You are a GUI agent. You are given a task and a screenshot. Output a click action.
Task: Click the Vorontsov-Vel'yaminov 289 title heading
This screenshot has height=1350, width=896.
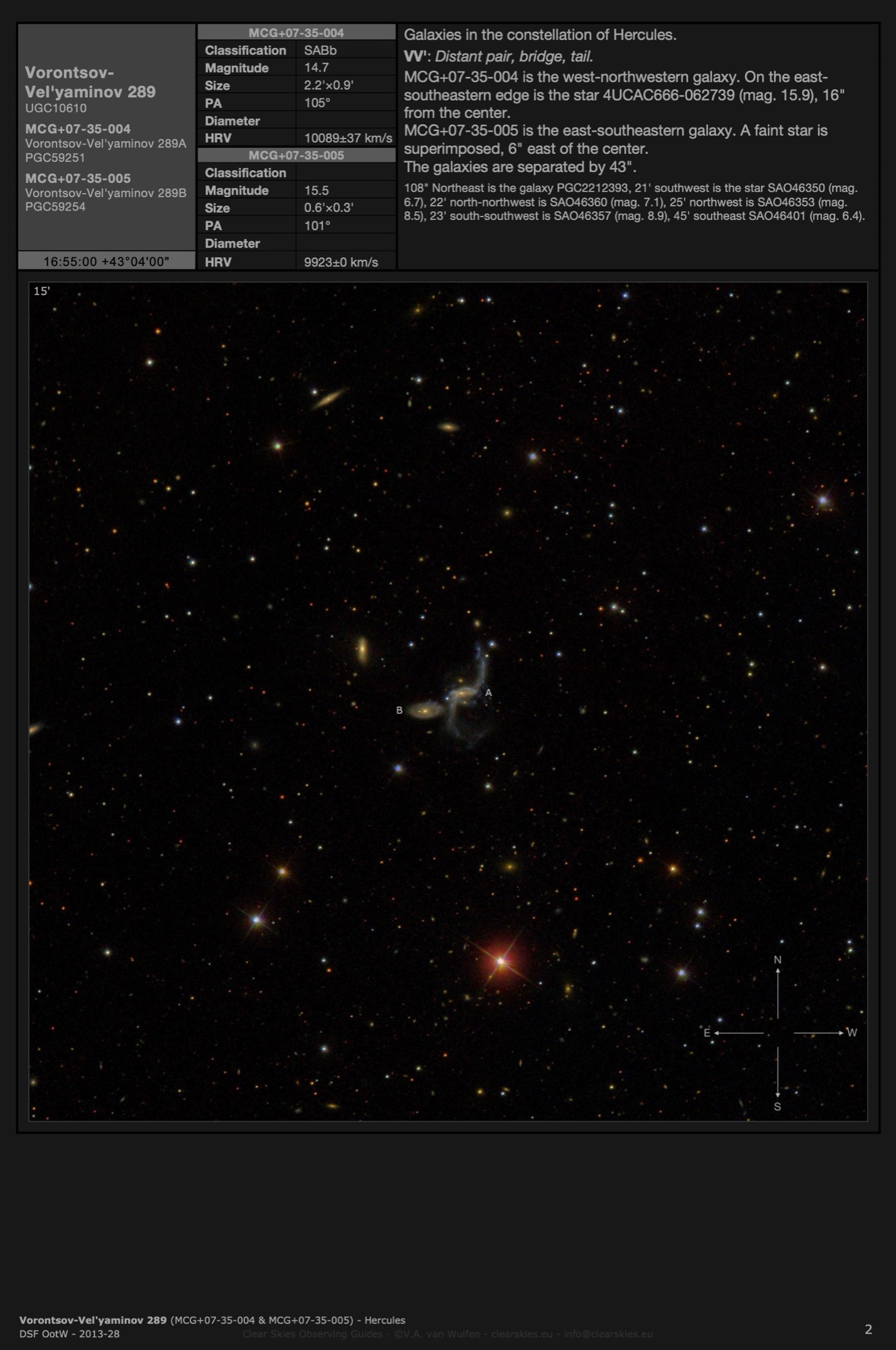[90, 82]
